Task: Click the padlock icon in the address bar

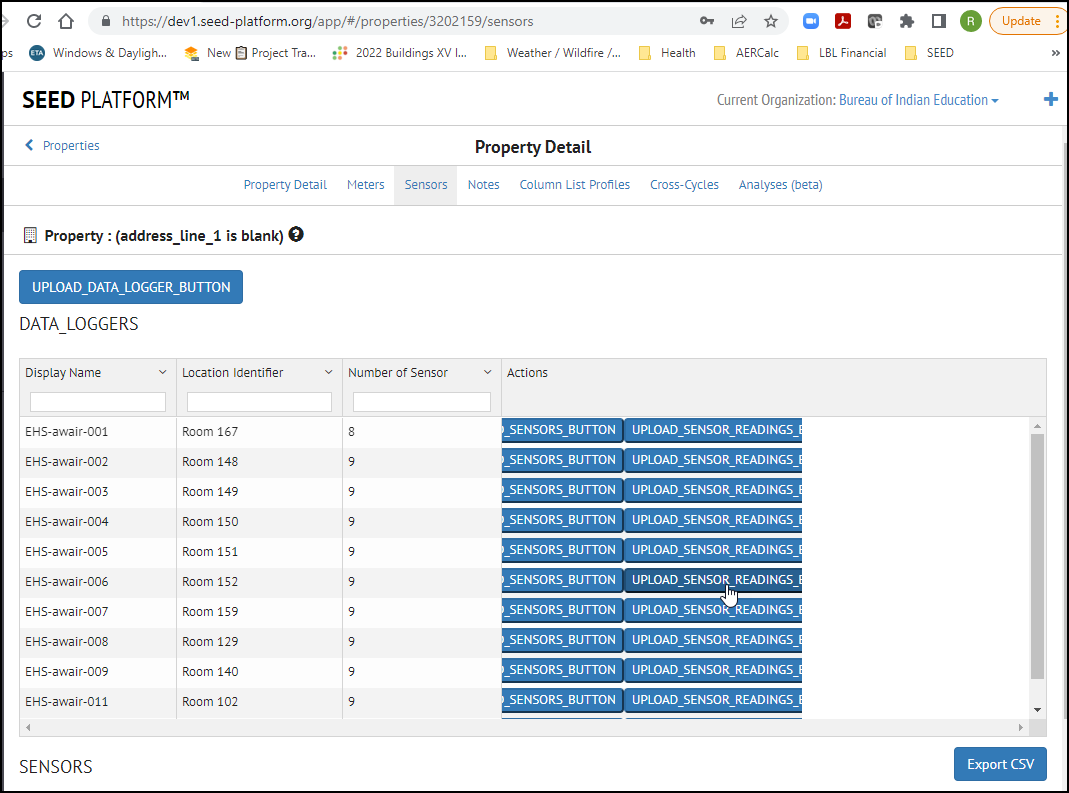Action: coord(104,20)
